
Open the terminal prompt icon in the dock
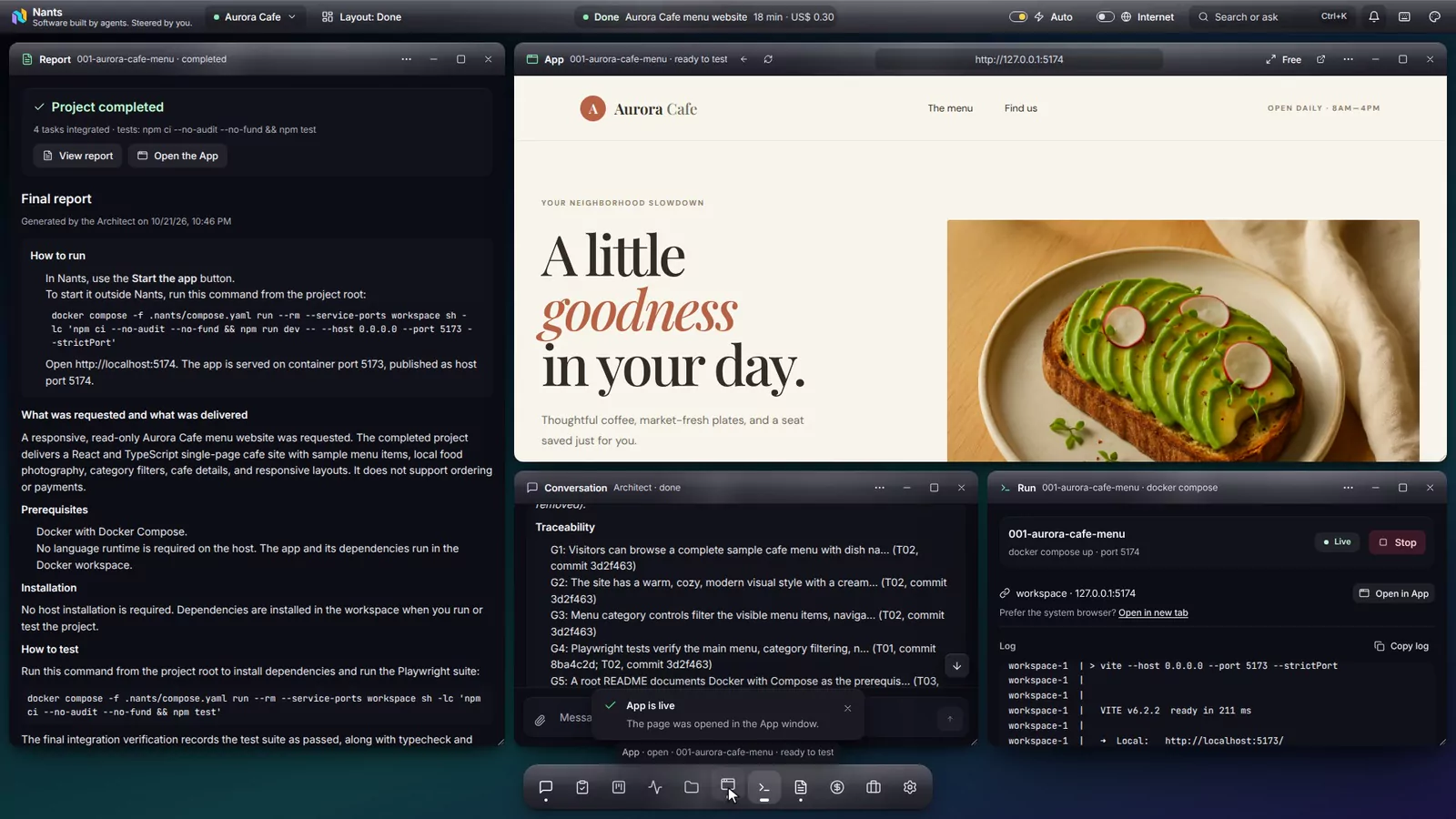click(764, 787)
